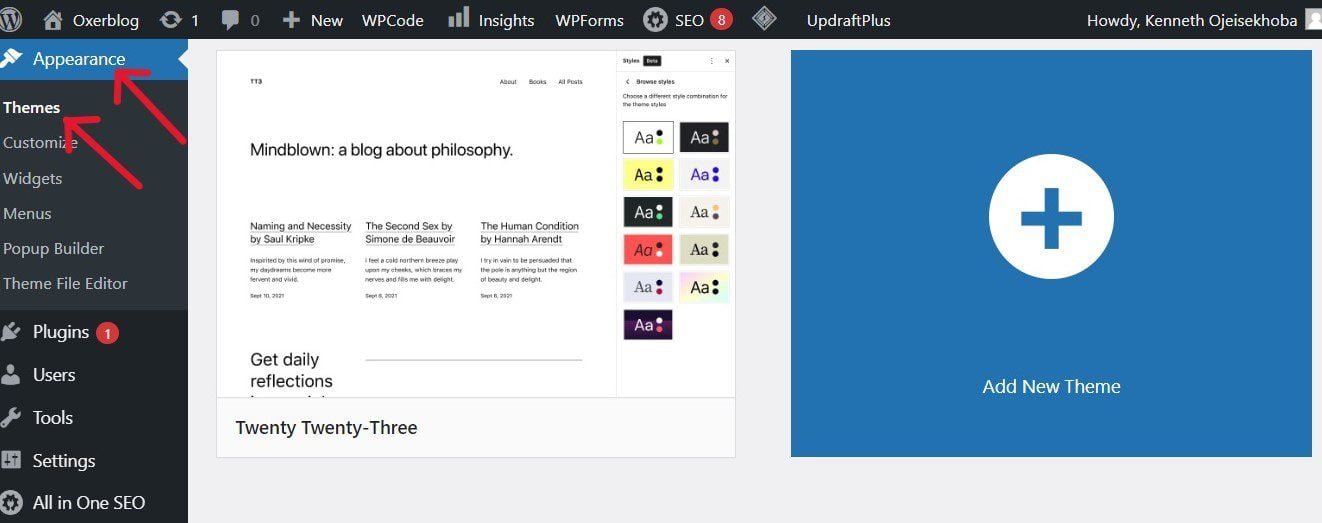This screenshot has width=1322, height=523.
Task: Click All Posts in theme preview nav
Action: (x=570, y=82)
